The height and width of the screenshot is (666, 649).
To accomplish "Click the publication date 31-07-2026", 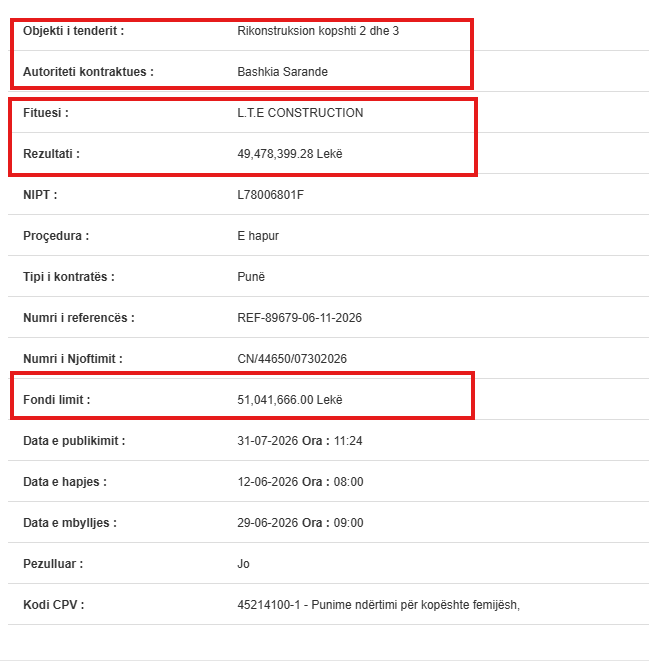I will [x=268, y=441].
